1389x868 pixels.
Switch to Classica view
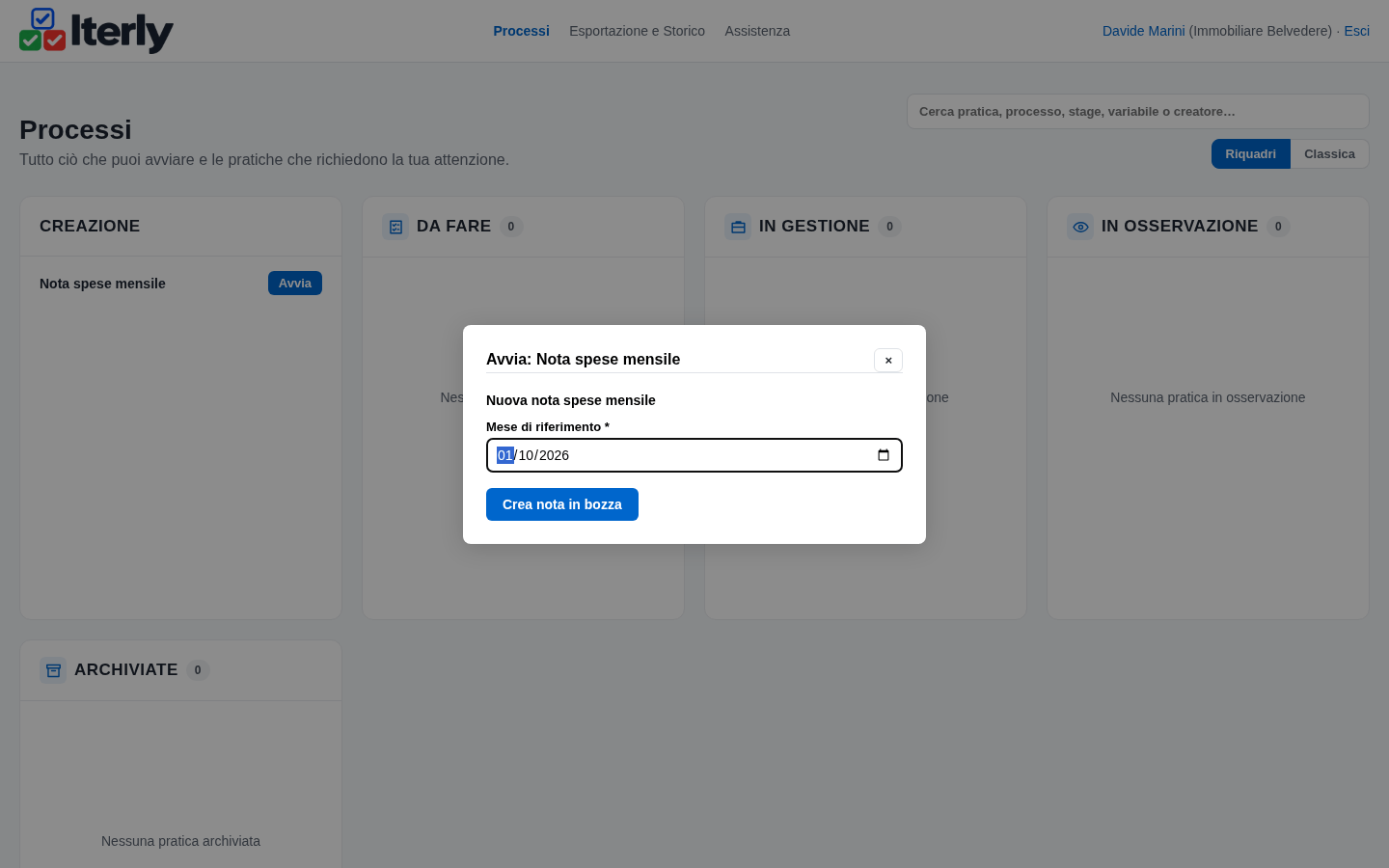pos(1329,154)
